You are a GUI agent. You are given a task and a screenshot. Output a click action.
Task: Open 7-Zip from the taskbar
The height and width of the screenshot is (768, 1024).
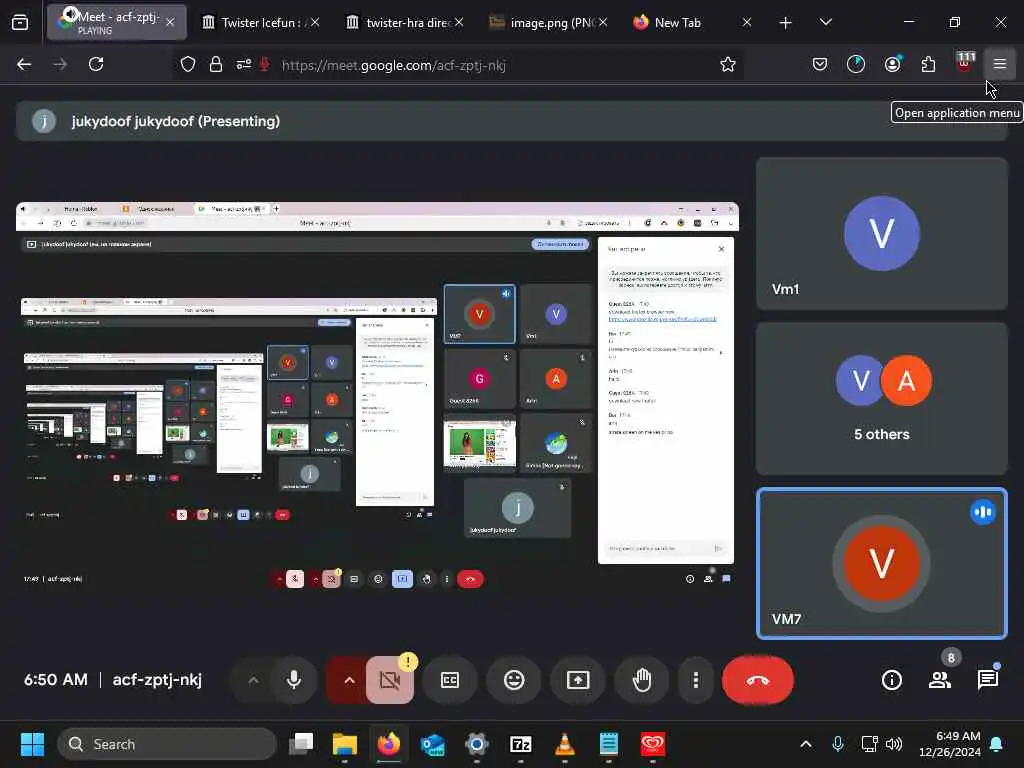coord(520,744)
